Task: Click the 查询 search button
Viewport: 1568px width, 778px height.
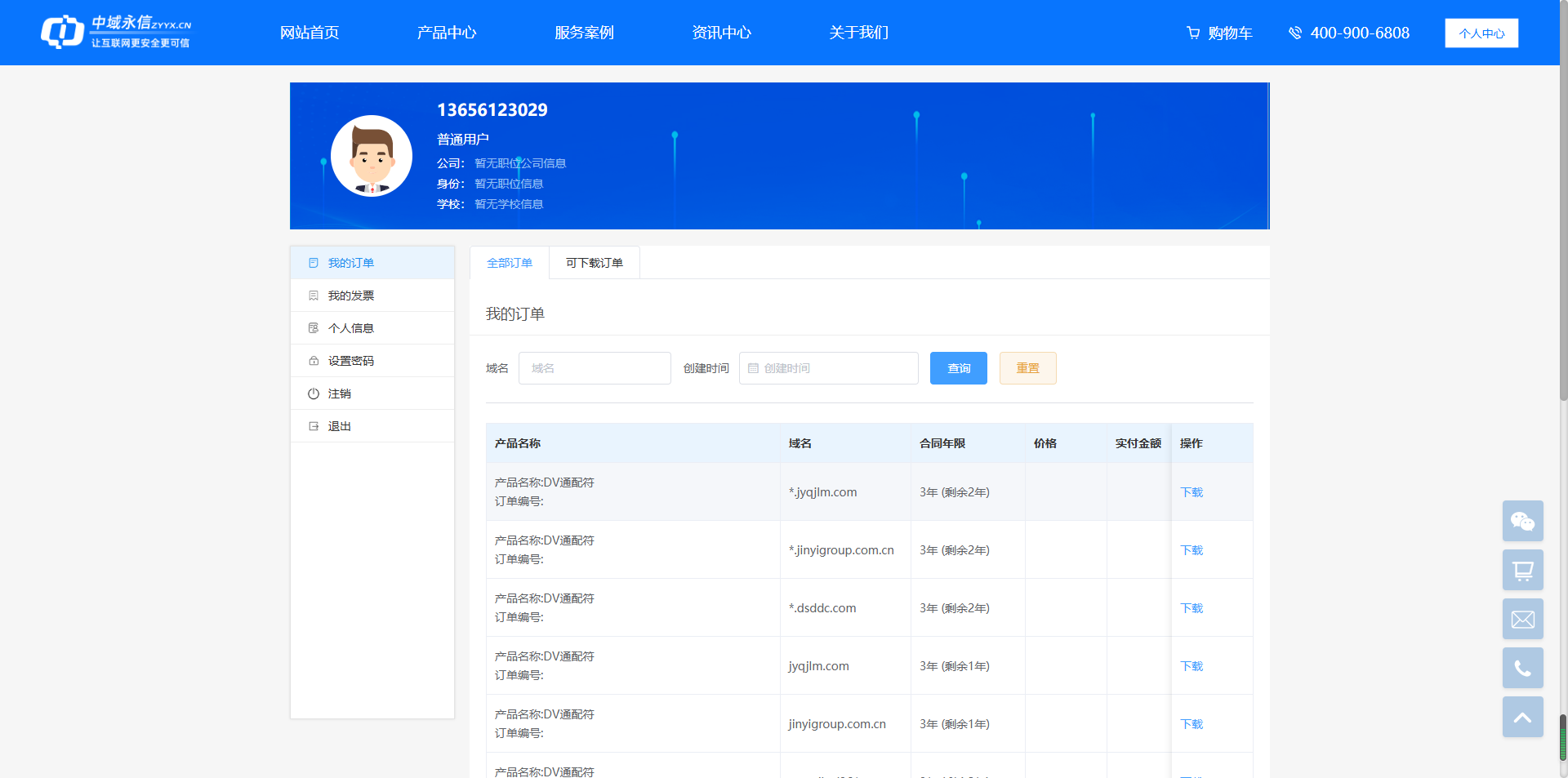Action: coord(957,368)
